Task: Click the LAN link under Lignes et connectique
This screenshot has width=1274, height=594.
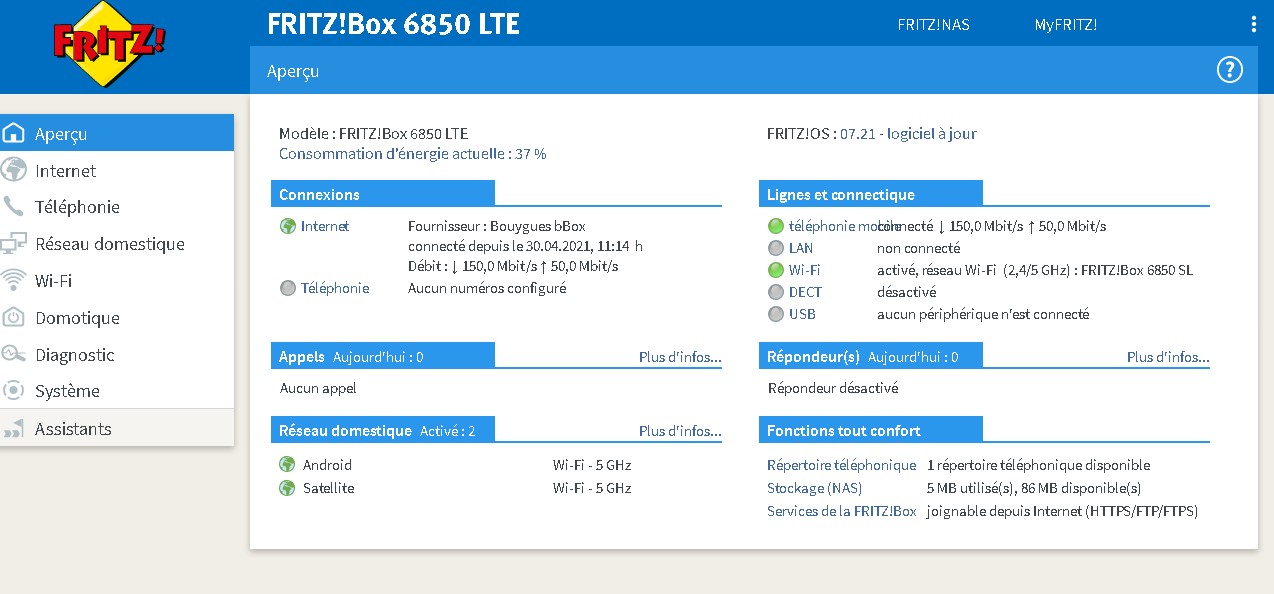Action: [801, 248]
